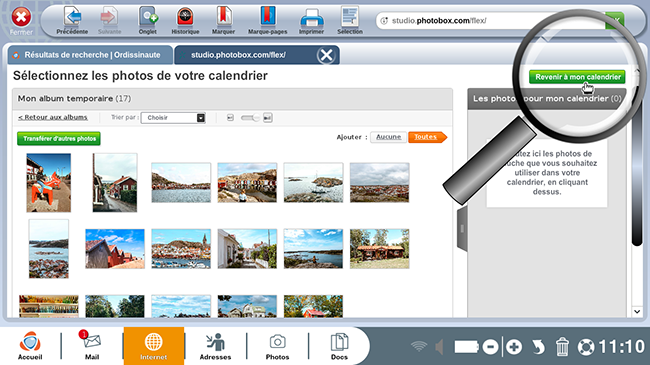Select the colorful boathouses row photo
Viewport: 650px width, 365px height.
[247, 182]
